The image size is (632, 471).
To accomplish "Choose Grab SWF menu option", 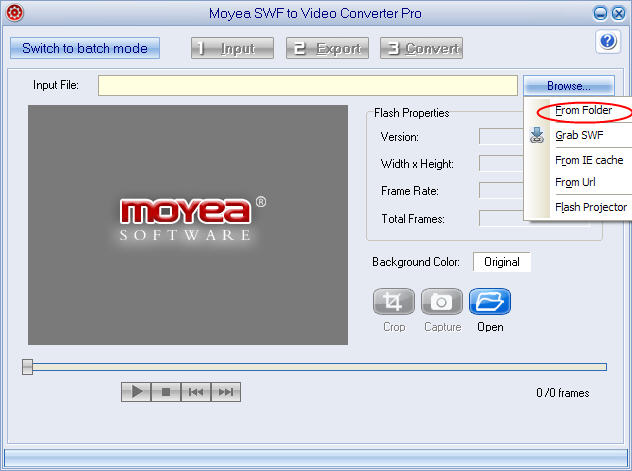I will point(580,135).
